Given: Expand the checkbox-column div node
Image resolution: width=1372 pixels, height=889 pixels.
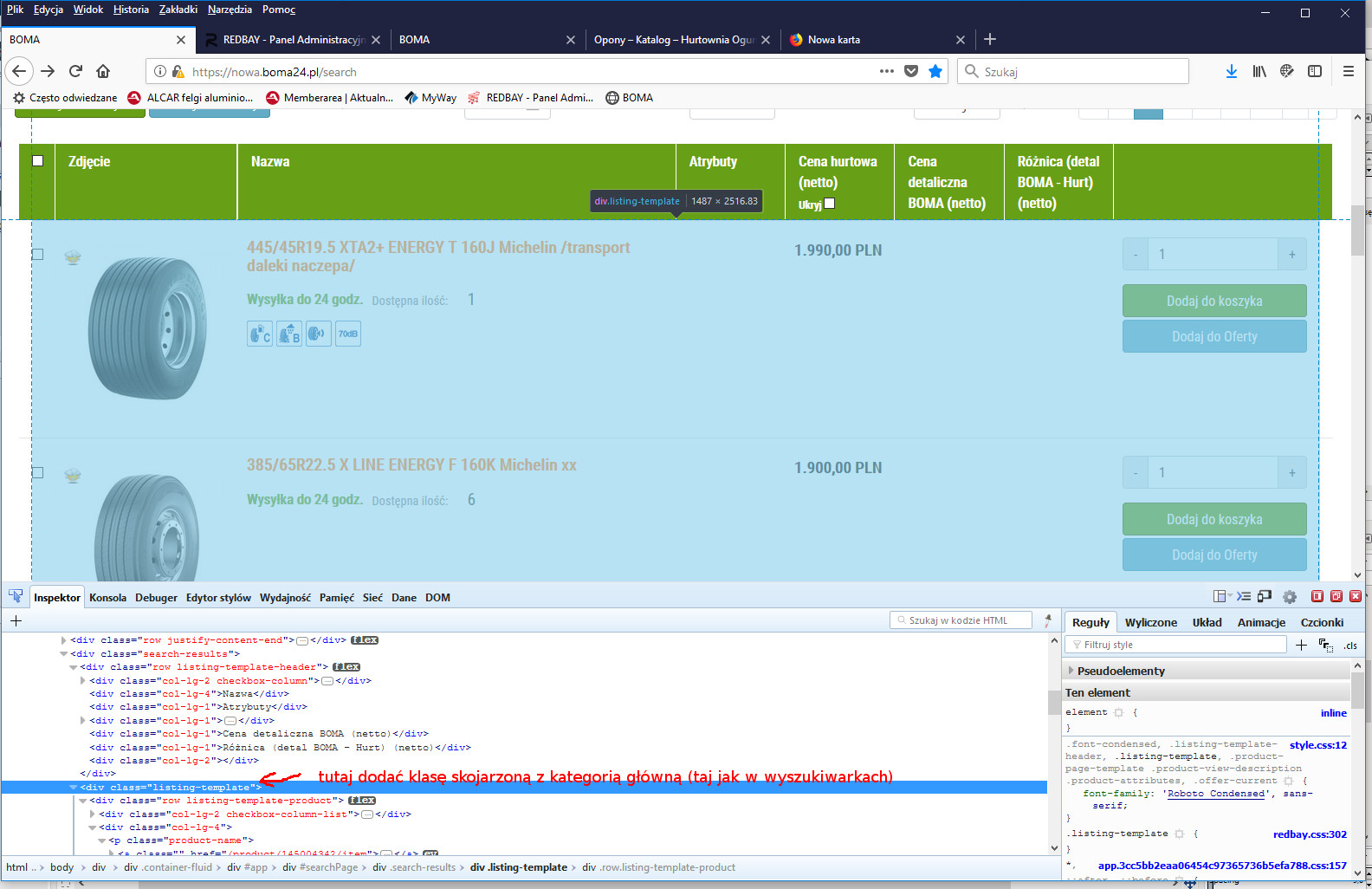Looking at the screenshot, I should (83, 681).
